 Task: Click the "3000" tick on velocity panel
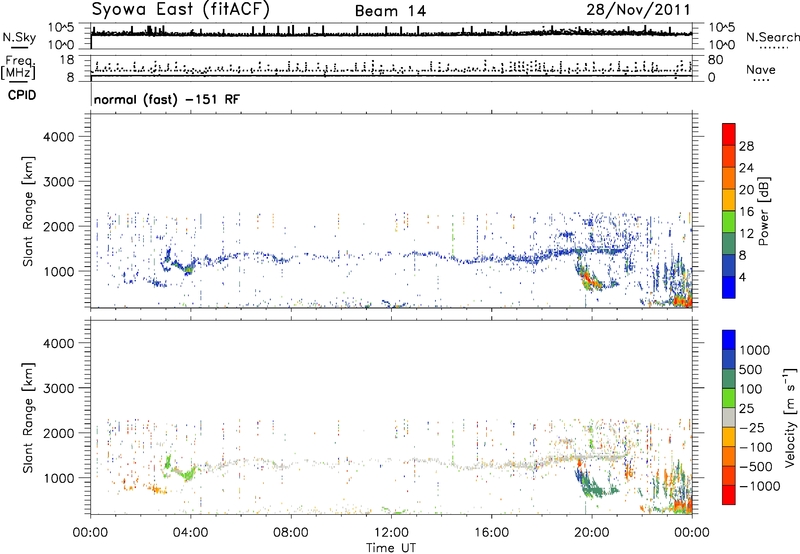59,388
